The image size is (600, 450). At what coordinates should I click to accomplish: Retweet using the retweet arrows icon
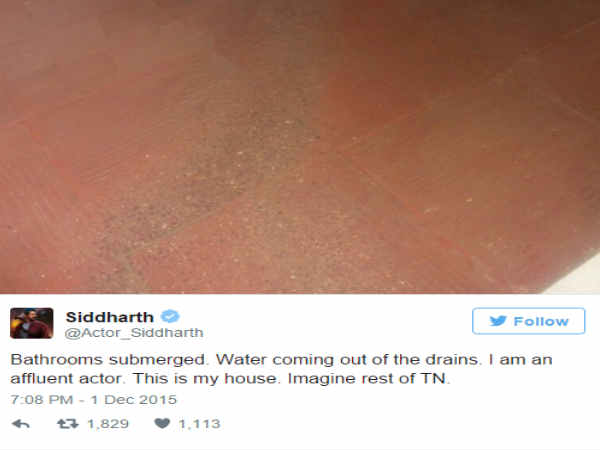click(67, 424)
